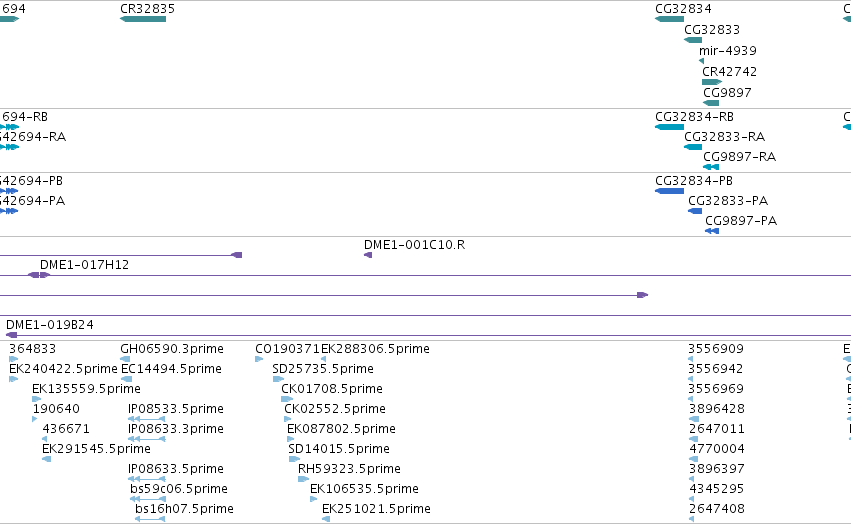The width and height of the screenshot is (851, 524).
Task: Open feature 4770004
Action: coord(716,449)
